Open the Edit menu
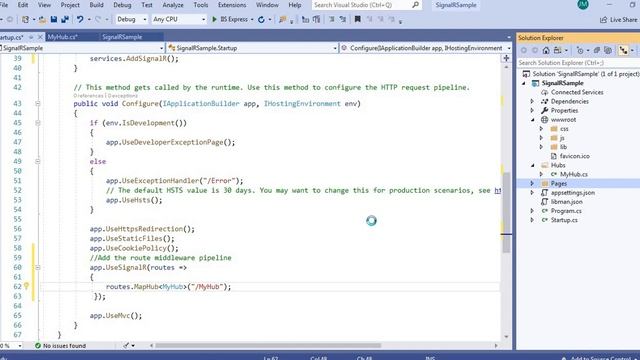This screenshot has height=360, width=640. point(23,5)
